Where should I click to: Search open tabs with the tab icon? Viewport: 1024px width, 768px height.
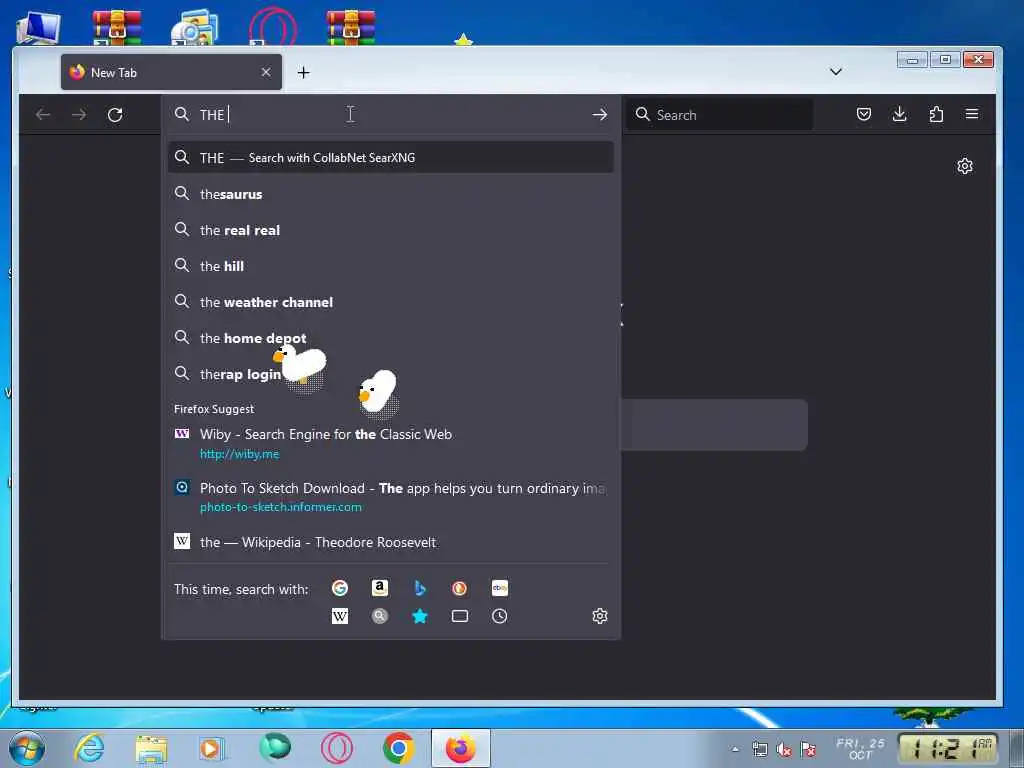pyautogui.click(x=460, y=616)
